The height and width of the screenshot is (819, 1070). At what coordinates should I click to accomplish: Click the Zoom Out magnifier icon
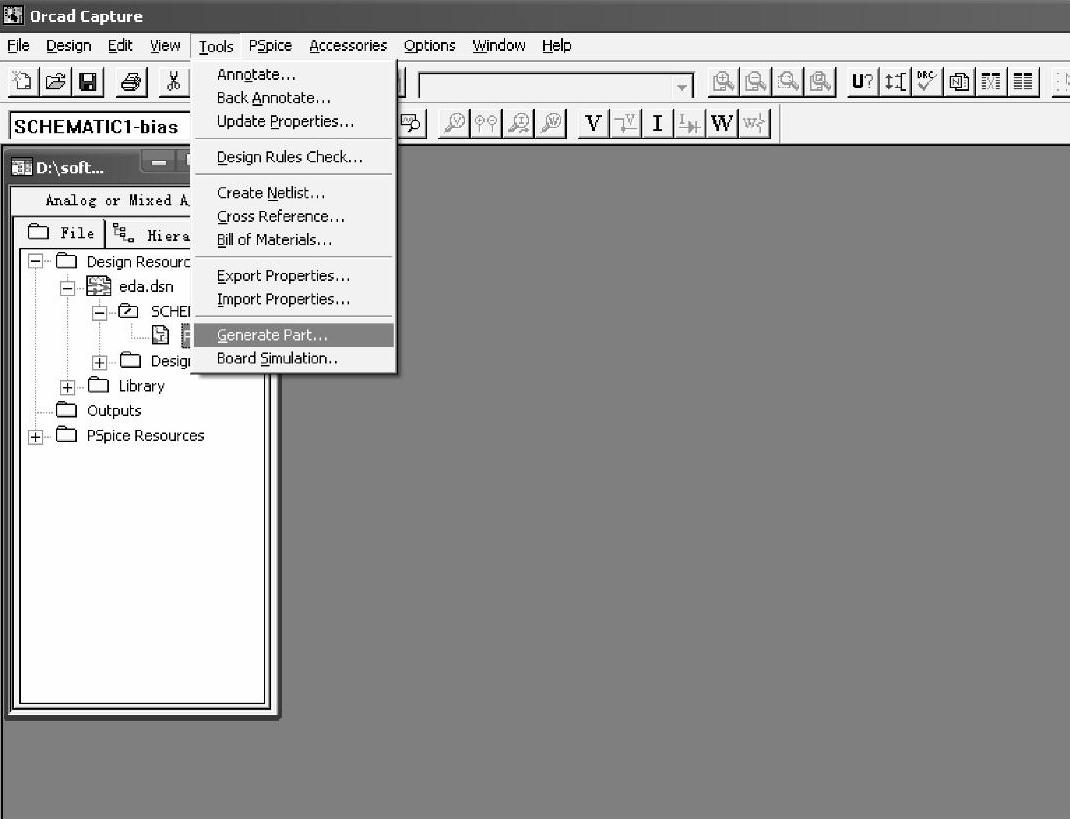755,82
